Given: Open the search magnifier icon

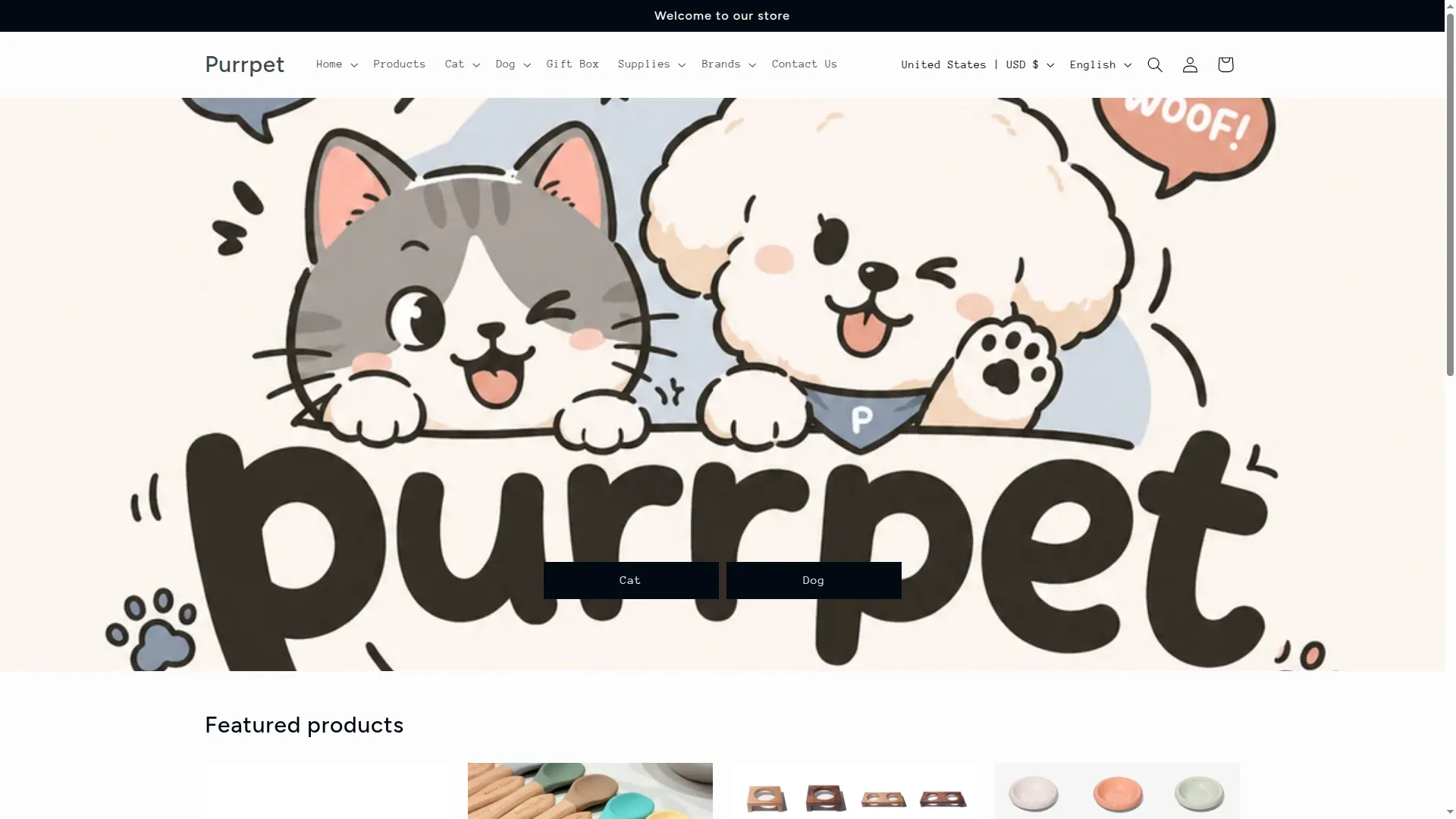Looking at the screenshot, I should click(1155, 64).
